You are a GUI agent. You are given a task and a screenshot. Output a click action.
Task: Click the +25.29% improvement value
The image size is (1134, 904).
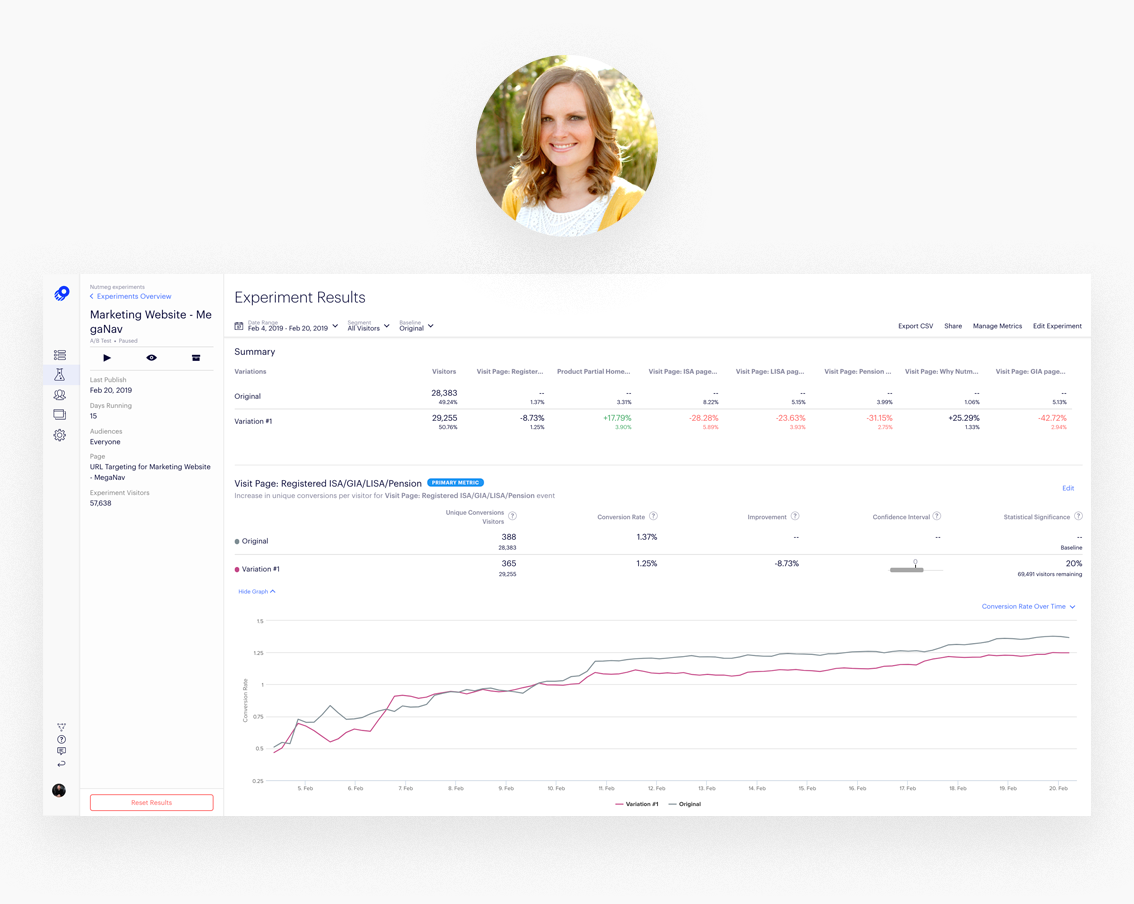(x=964, y=418)
